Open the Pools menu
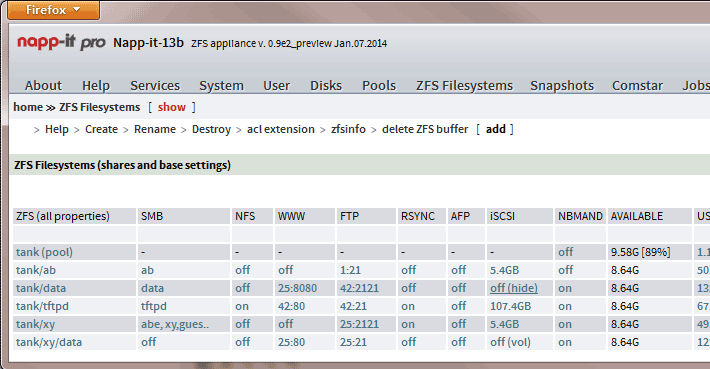This screenshot has height=369, width=710. [379, 86]
